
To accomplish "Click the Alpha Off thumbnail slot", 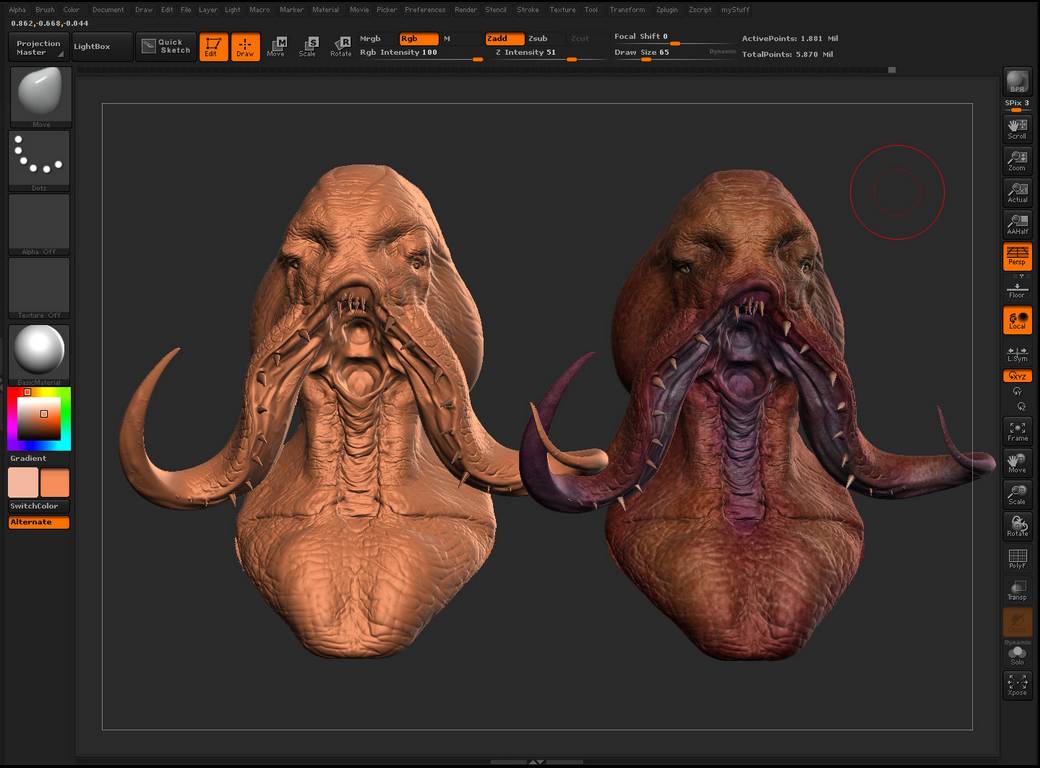I will pyautogui.click(x=40, y=222).
